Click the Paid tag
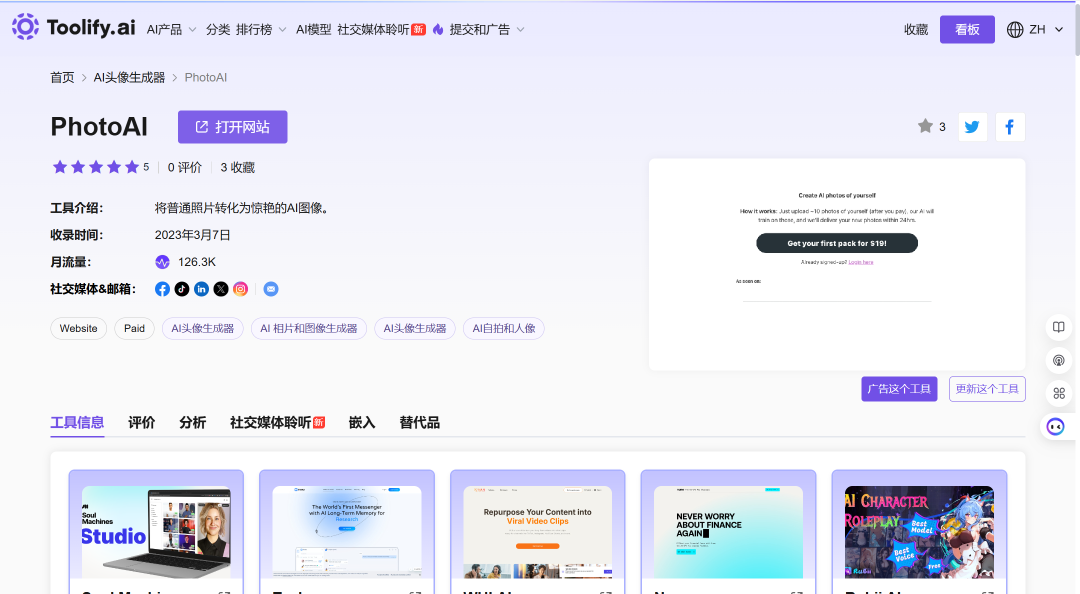 (134, 329)
